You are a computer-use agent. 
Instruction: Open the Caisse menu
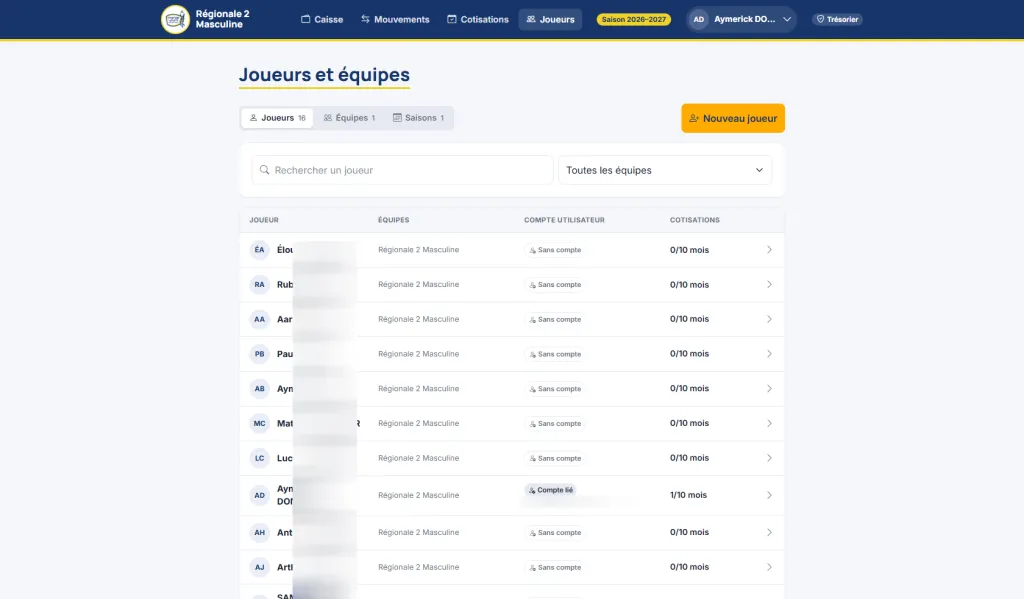322,20
